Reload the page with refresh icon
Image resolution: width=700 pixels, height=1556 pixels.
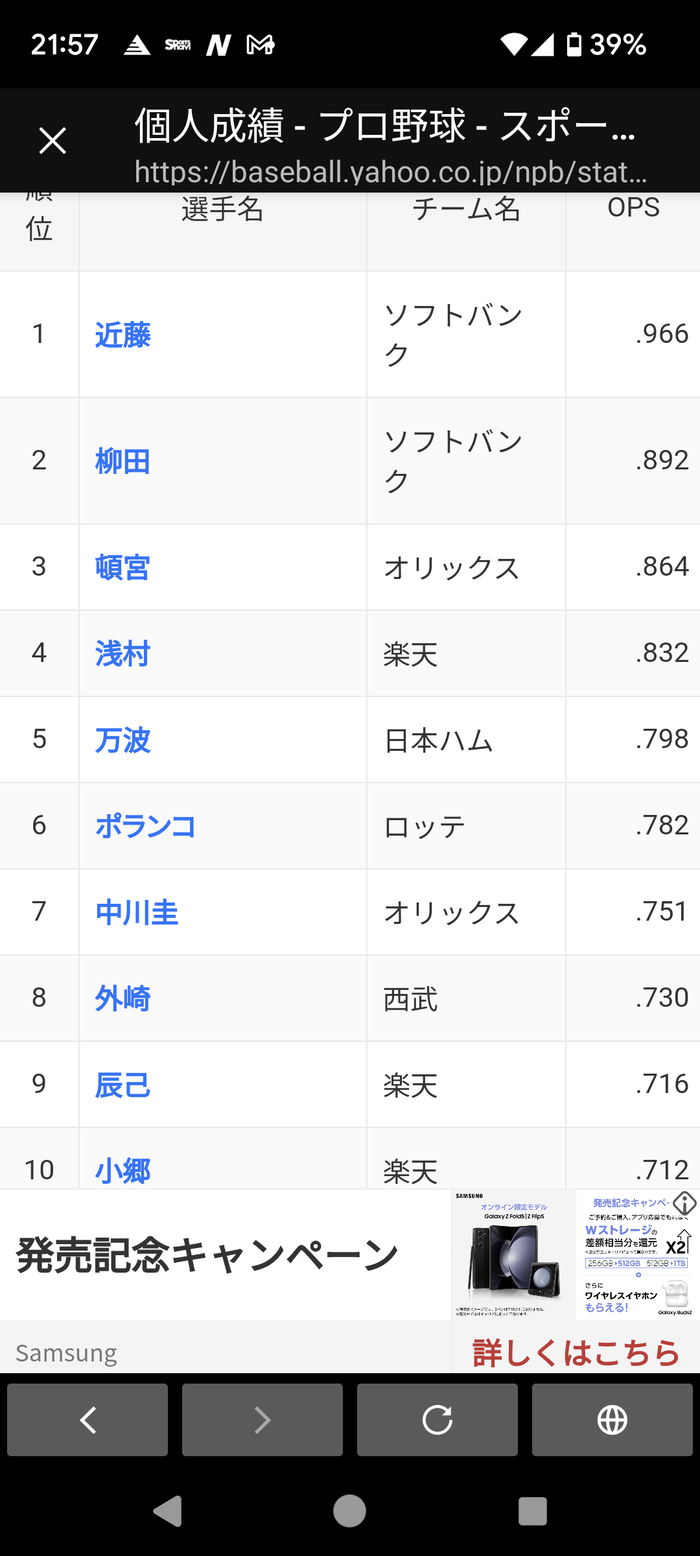[437, 1420]
